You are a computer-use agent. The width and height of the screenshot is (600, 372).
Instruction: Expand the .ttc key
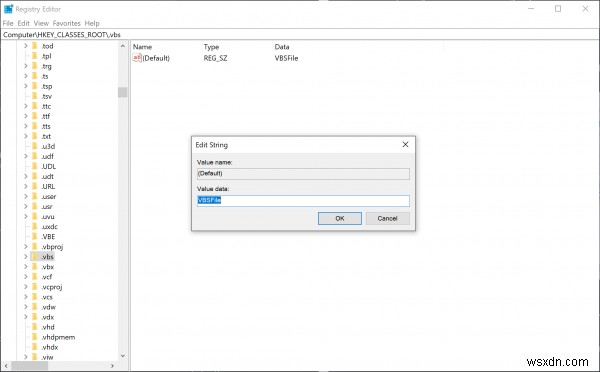pos(26,106)
